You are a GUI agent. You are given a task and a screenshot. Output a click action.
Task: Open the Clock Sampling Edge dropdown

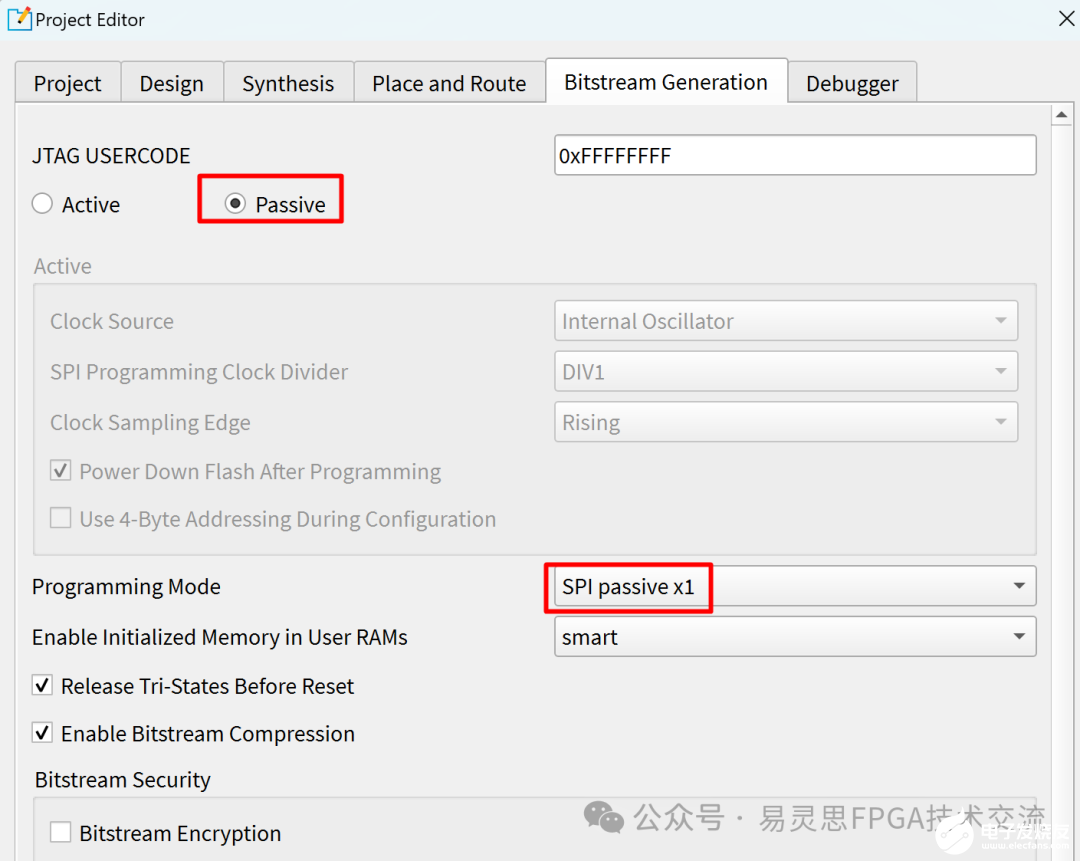click(x=786, y=422)
